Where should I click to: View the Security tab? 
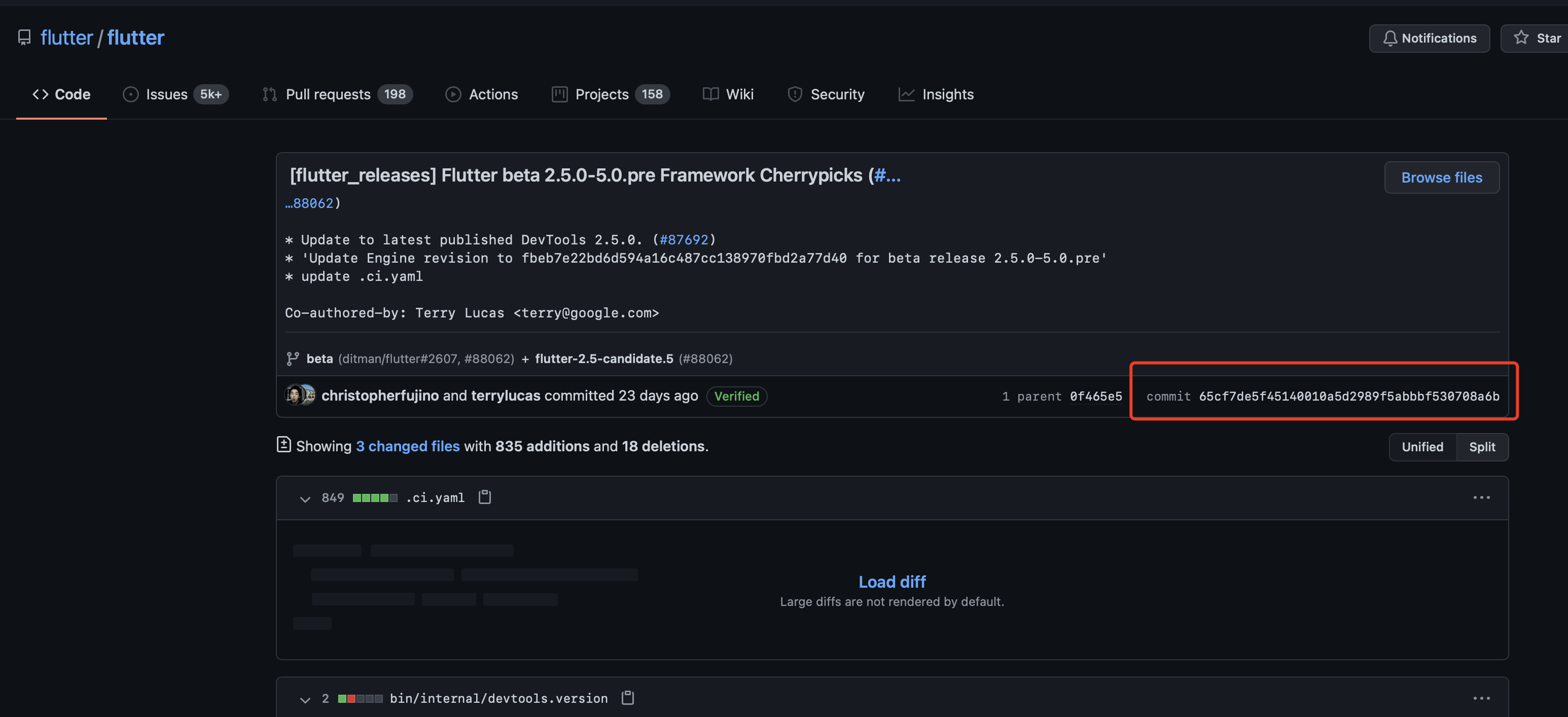tap(826, 94)
